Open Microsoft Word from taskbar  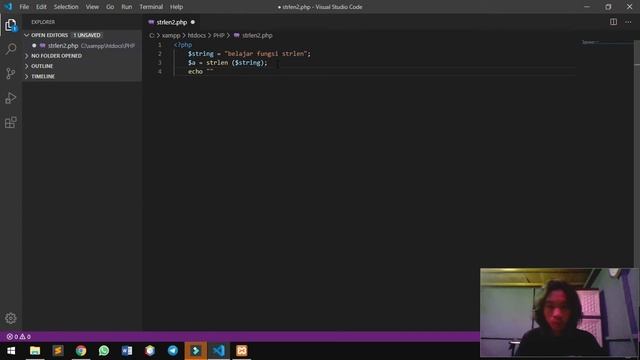[127, 351]
